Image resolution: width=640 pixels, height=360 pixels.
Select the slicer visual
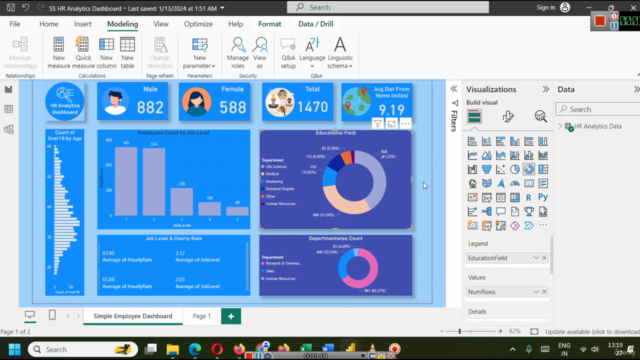pos(487,198)
